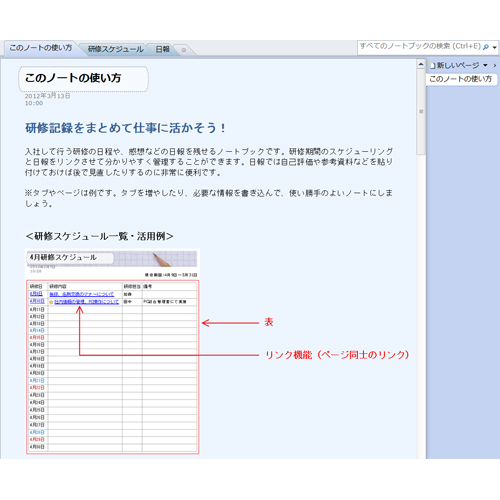
Task: Click the red text リンク機能（ページ同士のリンク）
Action: point(337,355)
